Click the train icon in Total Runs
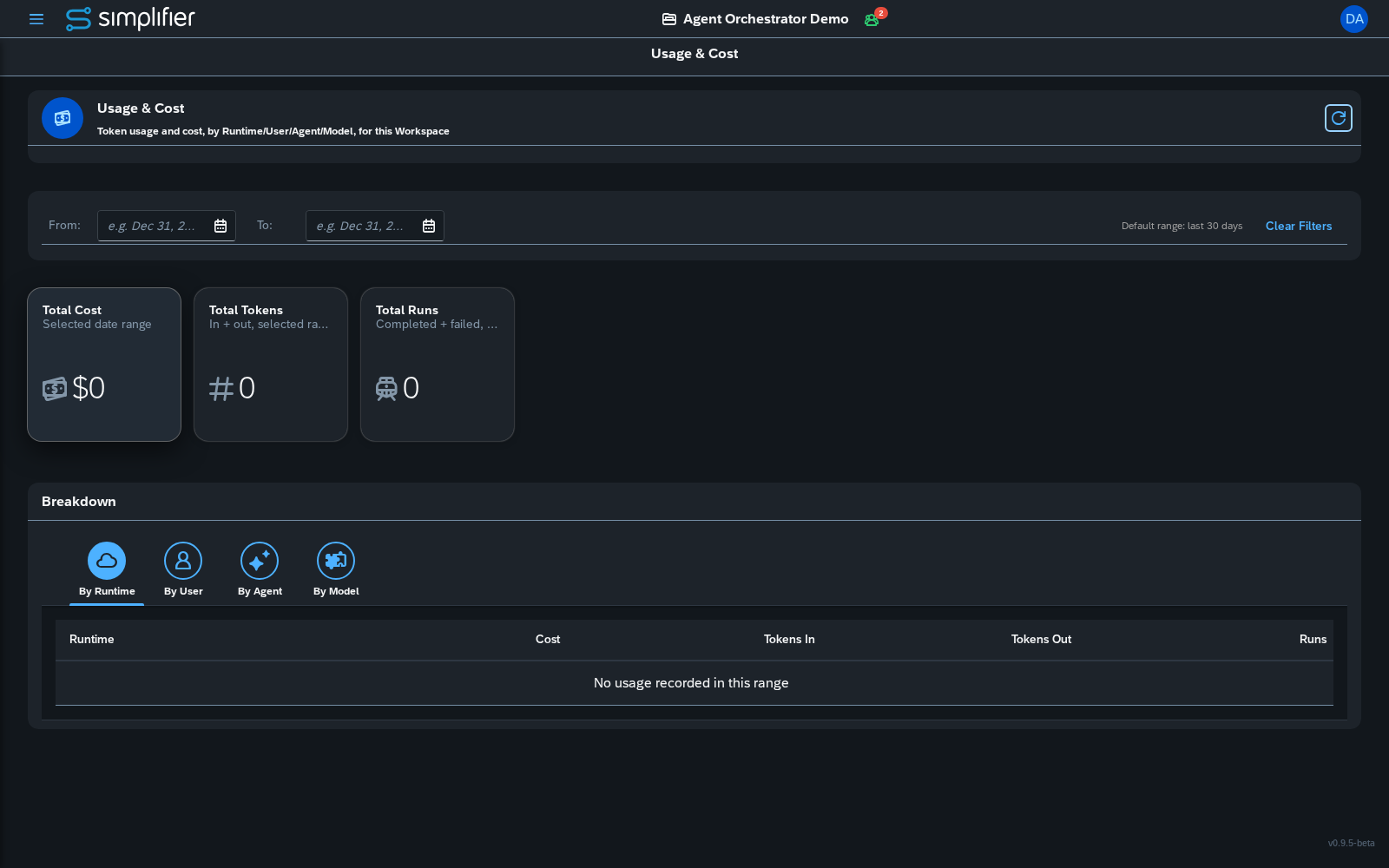1389x868 pixels. pos(386,388)
